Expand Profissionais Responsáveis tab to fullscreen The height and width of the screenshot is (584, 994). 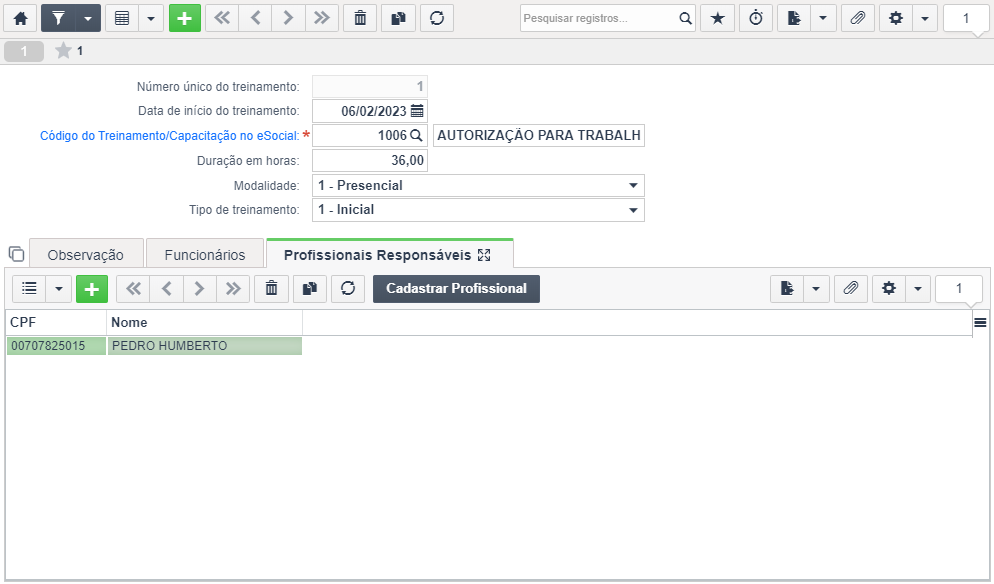click(484, 255)
